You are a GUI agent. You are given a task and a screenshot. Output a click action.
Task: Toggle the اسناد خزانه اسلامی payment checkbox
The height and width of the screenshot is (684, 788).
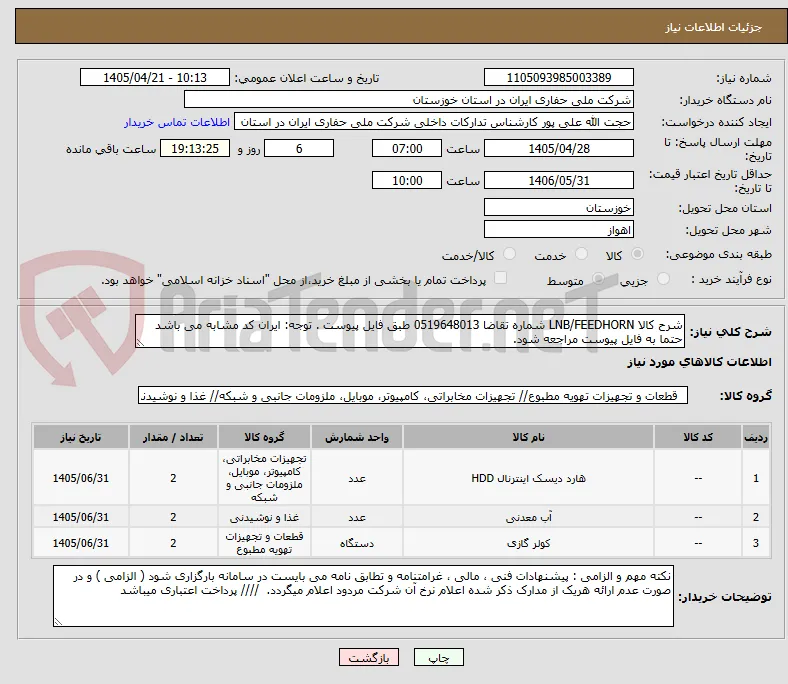pyautogui.click(x=501, y=278)
